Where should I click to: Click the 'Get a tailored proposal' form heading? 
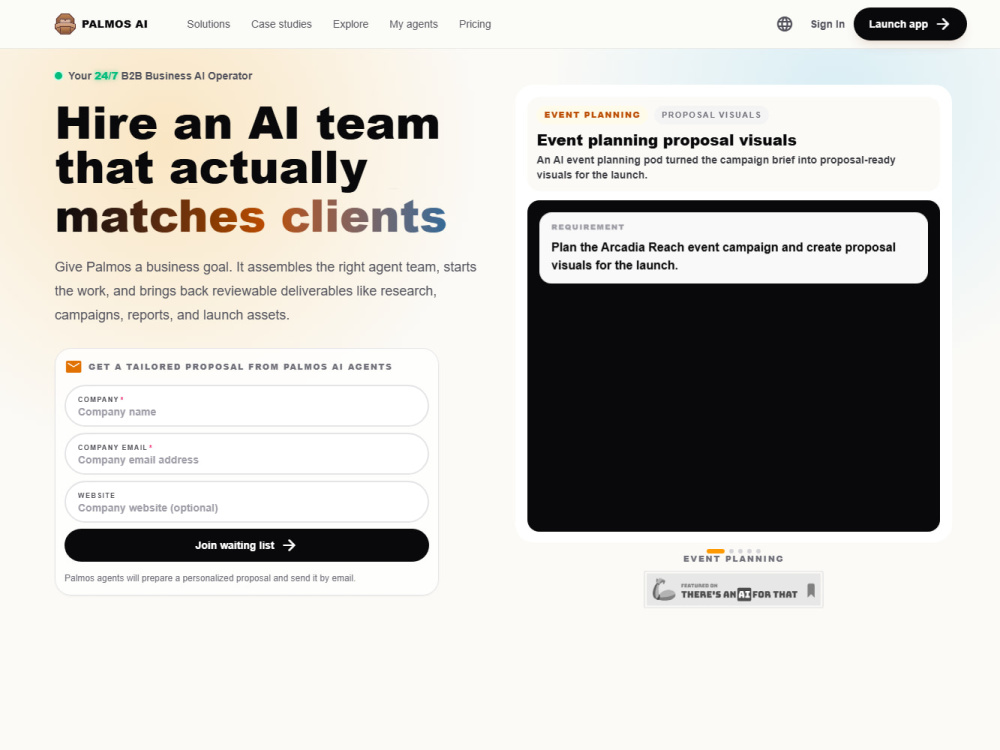point(240,367)
